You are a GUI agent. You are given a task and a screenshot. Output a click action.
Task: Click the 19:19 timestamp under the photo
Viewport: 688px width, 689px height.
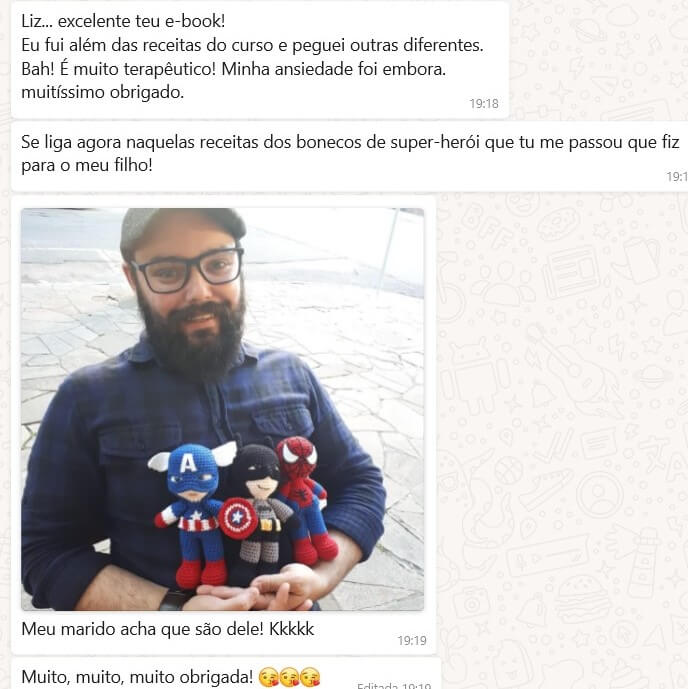click(412, 641)
